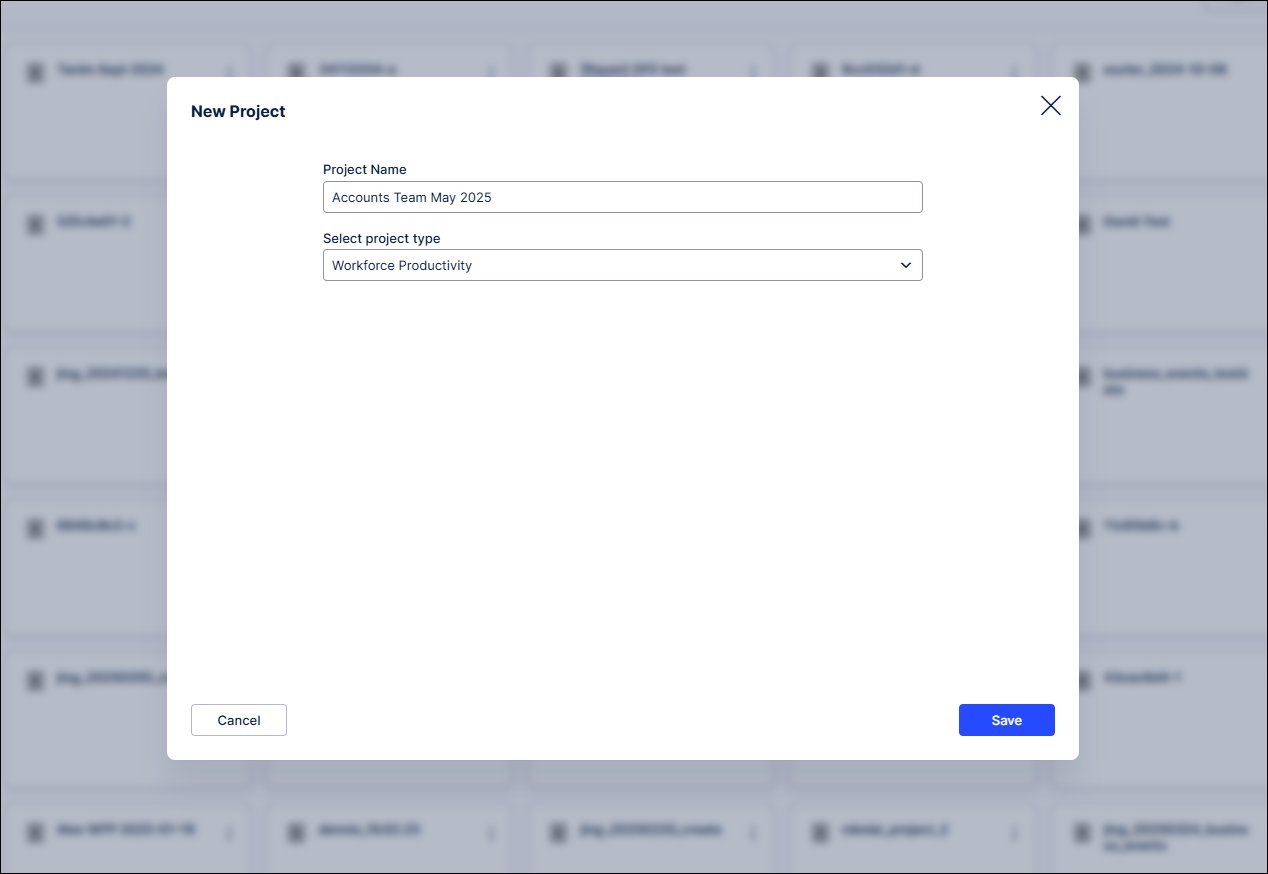Click the Project Name input field
The height and width of the screenshot is (874, 1268).
(622, 197)
